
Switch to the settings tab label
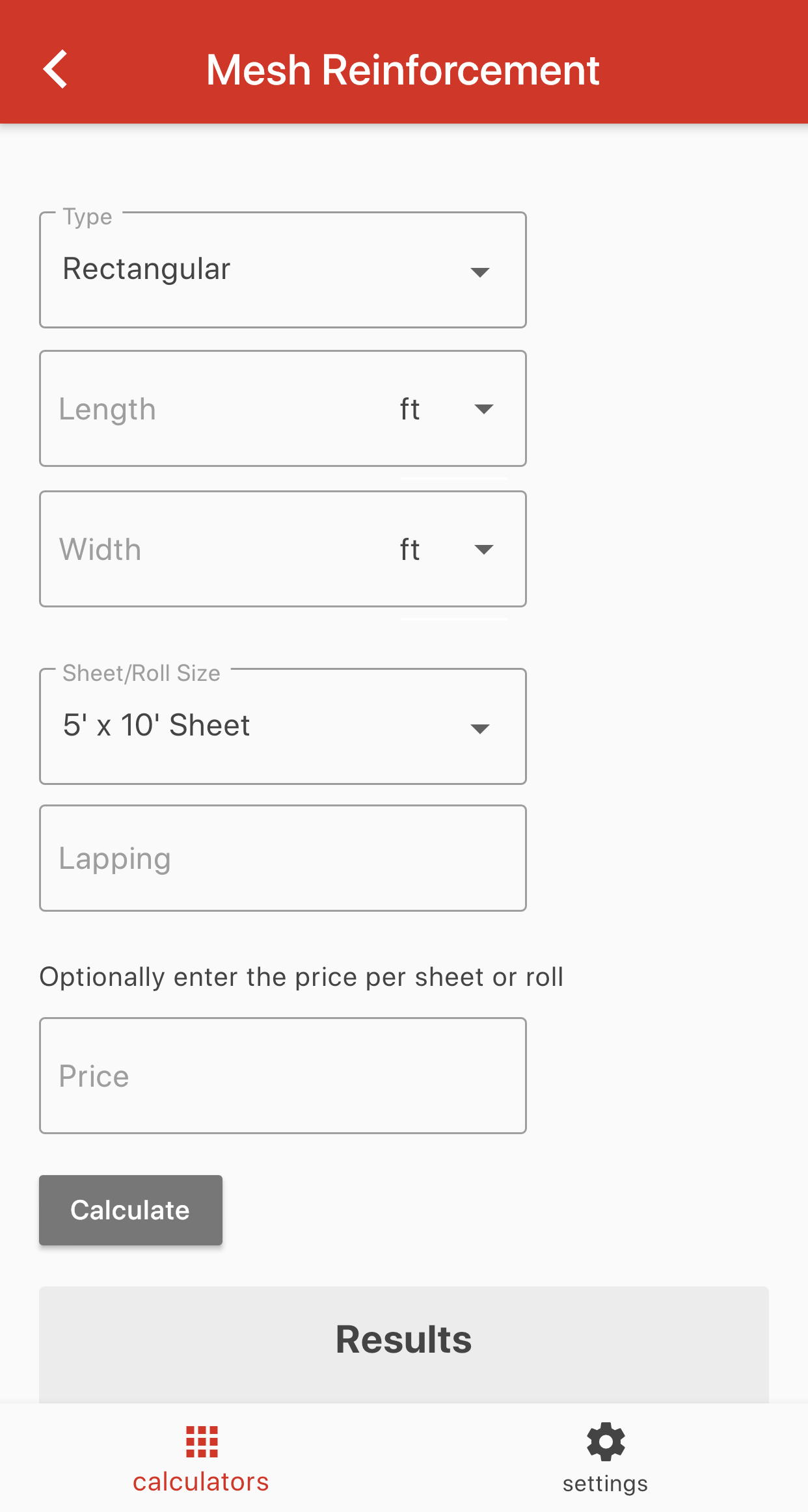tap(606, 1483)
